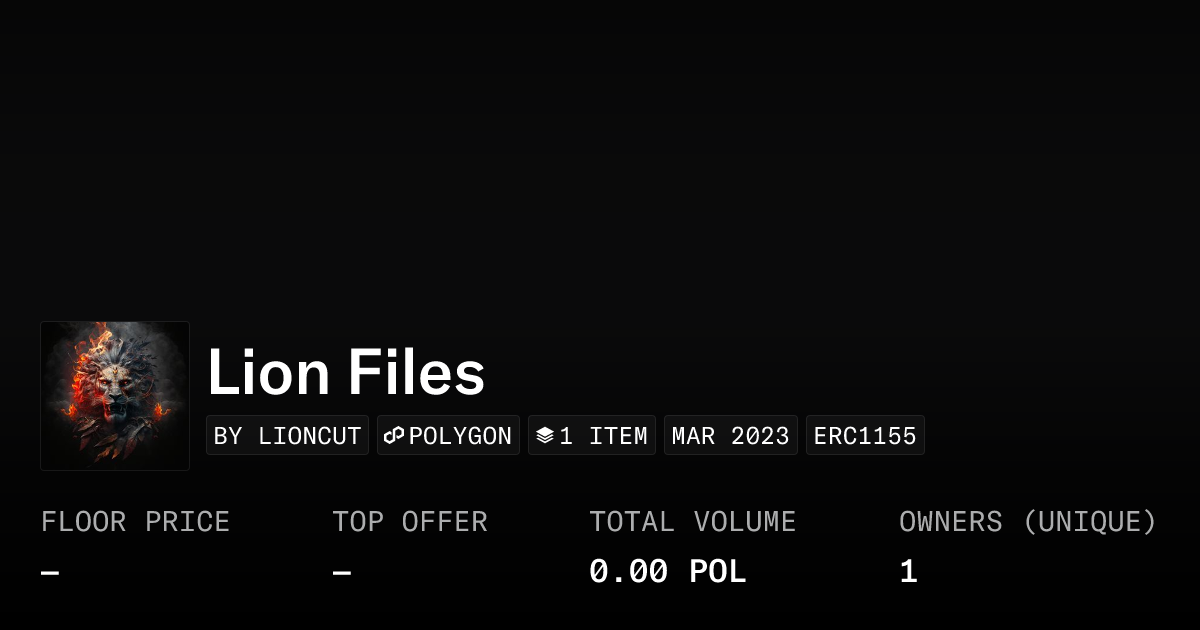The height and width of the screenshot is (630, 1200).
Task: Click the TOP OFFER stat label
Action: click(410, 522)
